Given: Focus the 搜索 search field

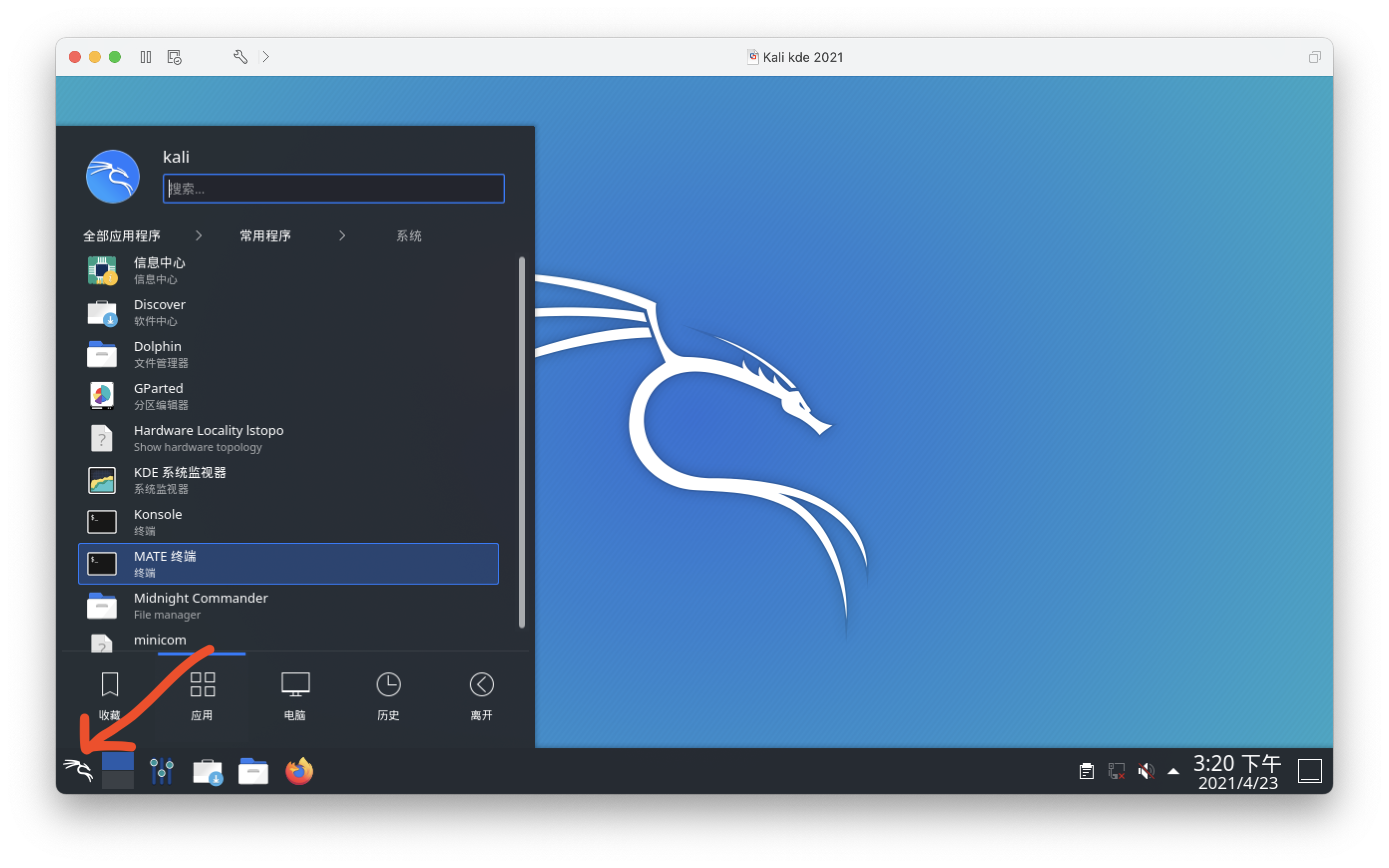Looking at the screenshot, I should (333, 188).
